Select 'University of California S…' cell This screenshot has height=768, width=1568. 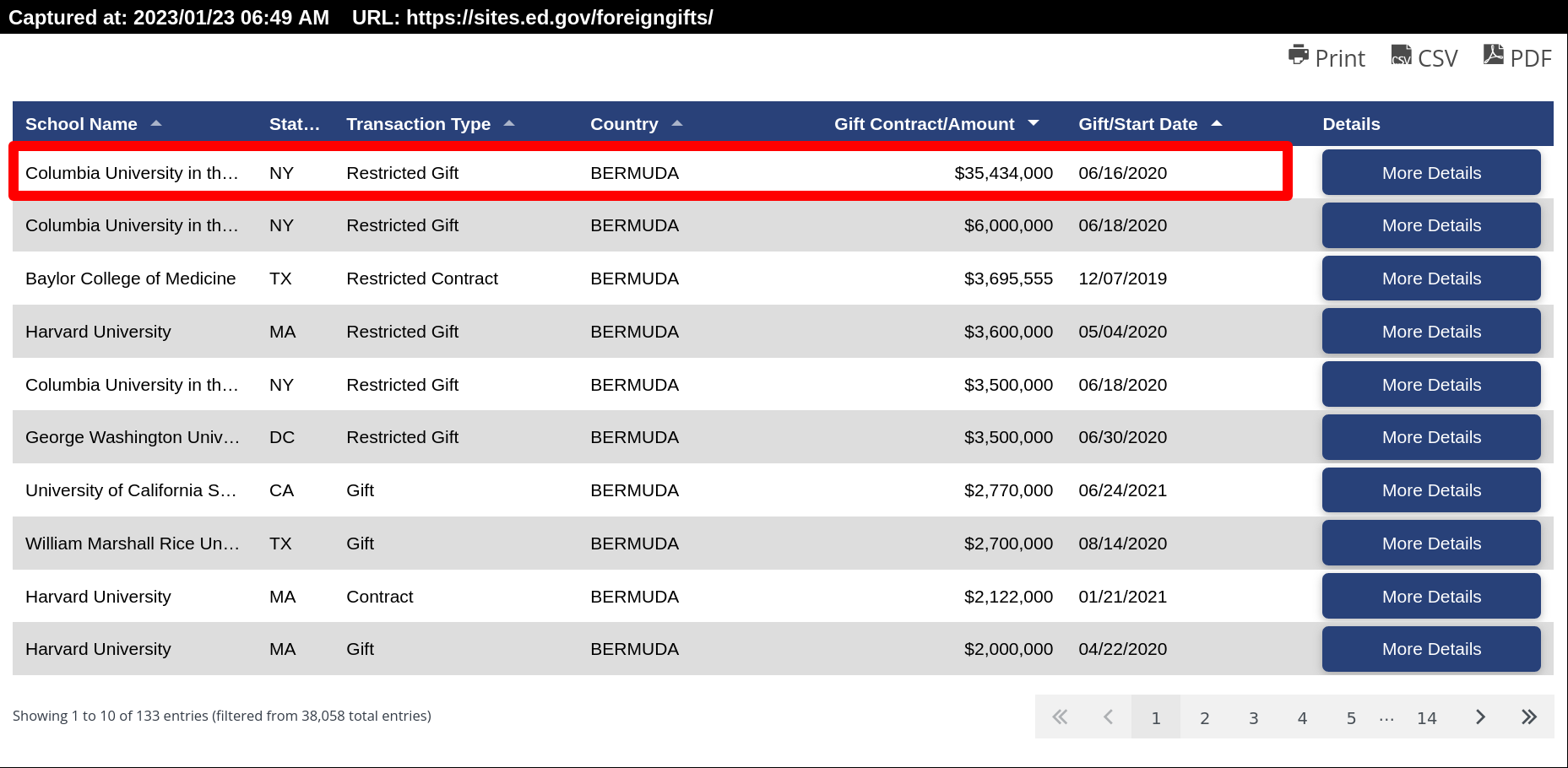131,490
